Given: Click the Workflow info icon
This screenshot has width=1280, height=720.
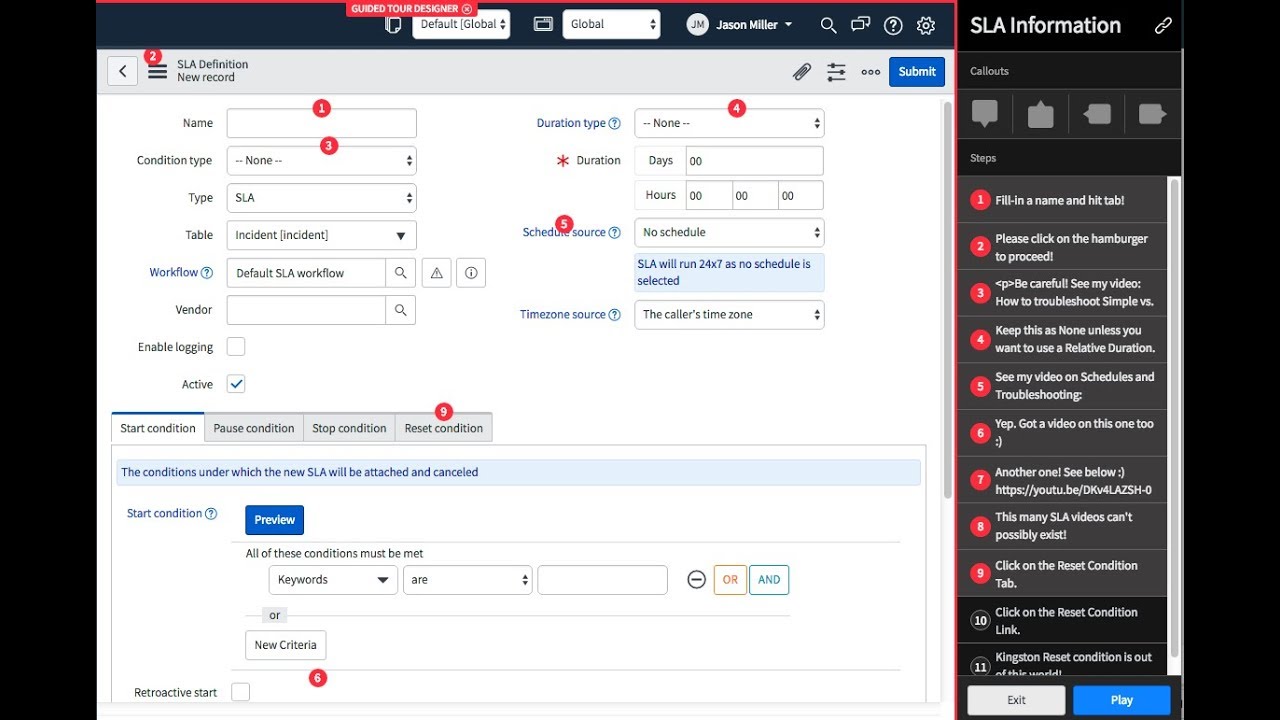Looking at the screenshot, I should tap(471, 273).
